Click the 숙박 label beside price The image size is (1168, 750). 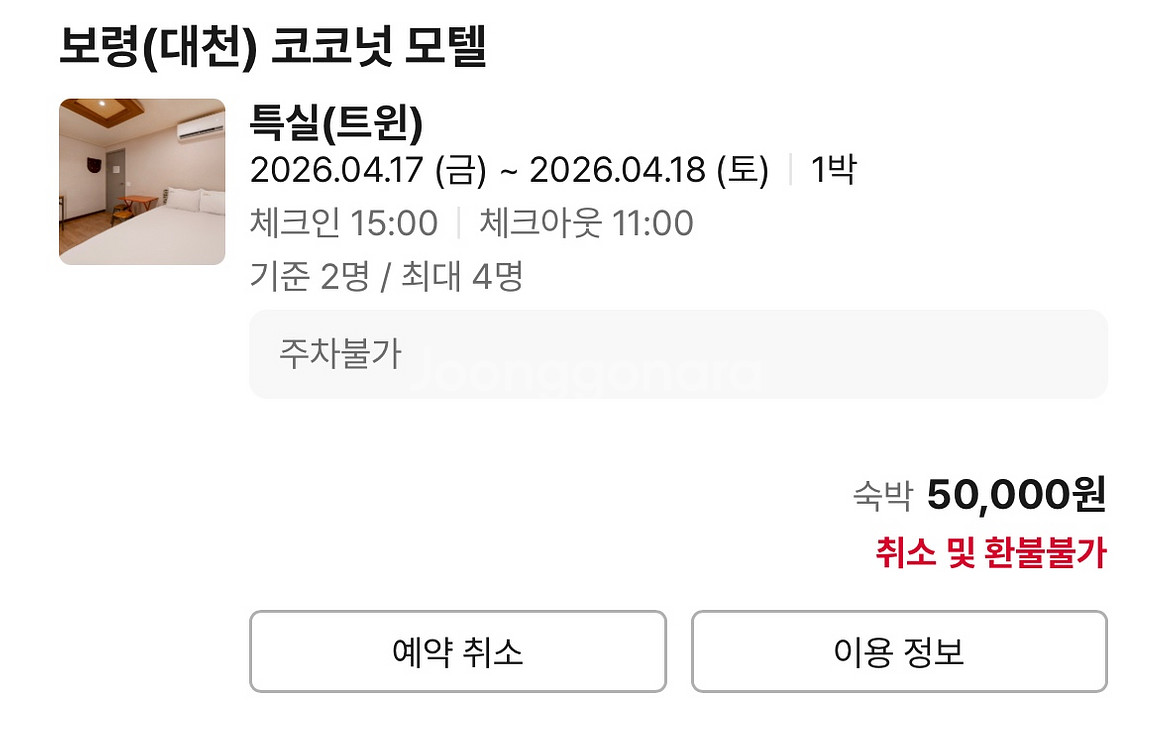click(883, 495)
